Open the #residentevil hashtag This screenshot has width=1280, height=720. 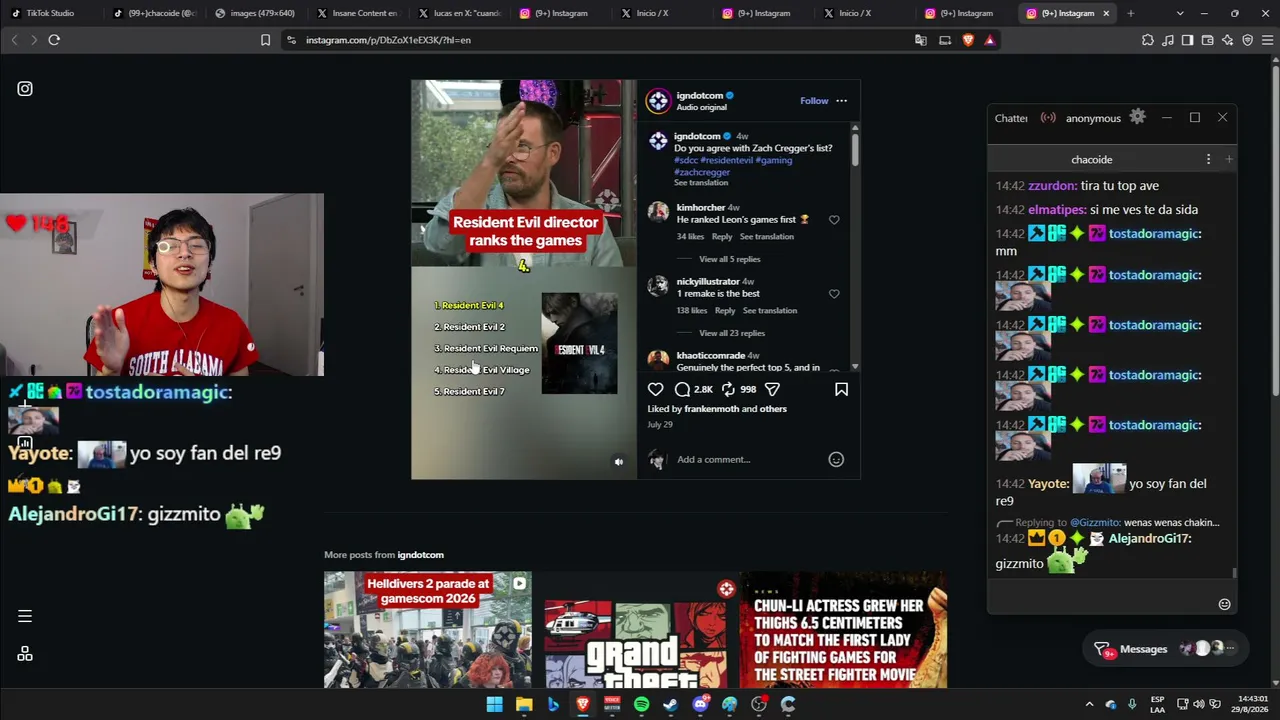(x=726, y=160)
